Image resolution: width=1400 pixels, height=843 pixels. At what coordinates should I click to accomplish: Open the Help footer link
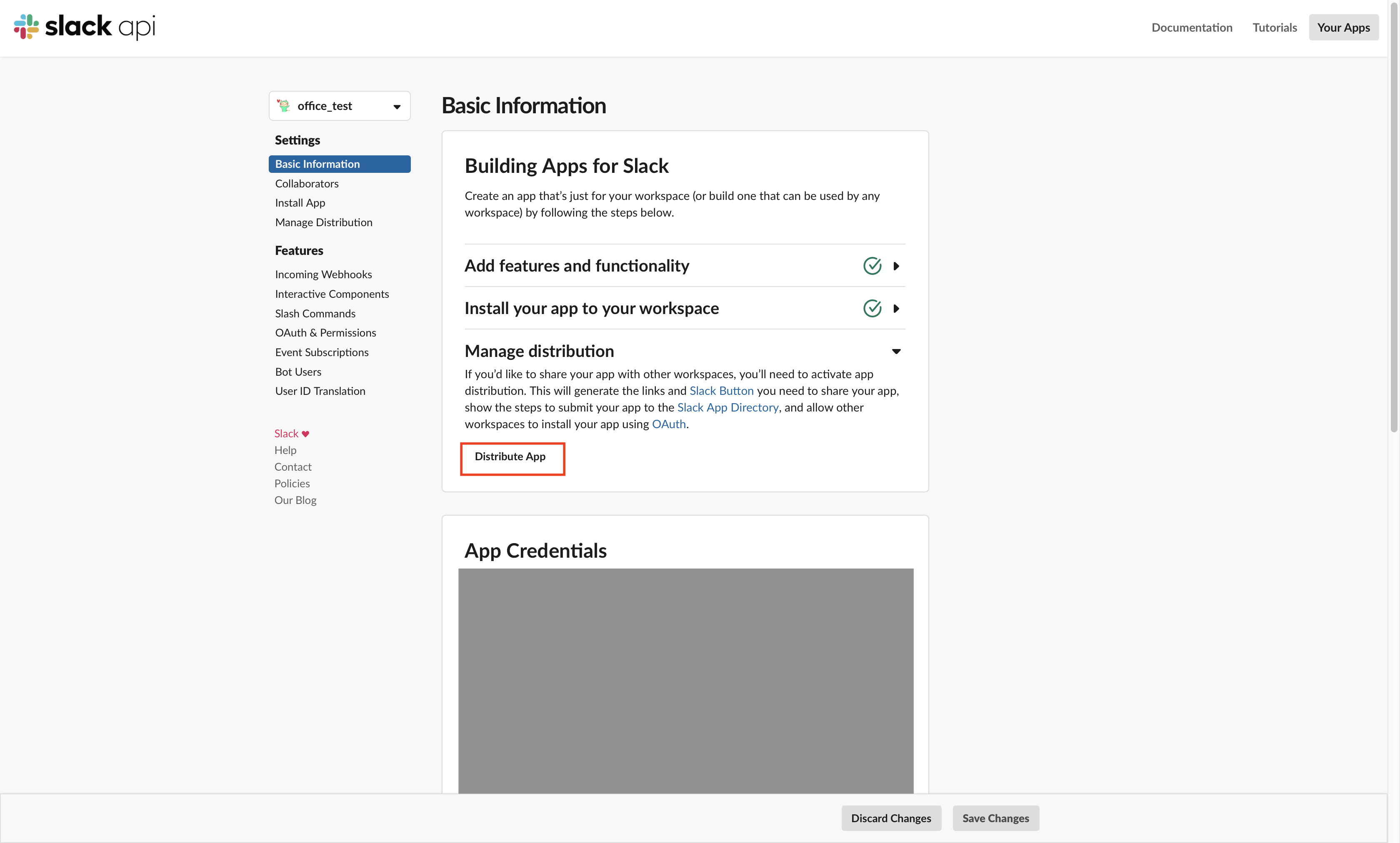coord(285,451)
